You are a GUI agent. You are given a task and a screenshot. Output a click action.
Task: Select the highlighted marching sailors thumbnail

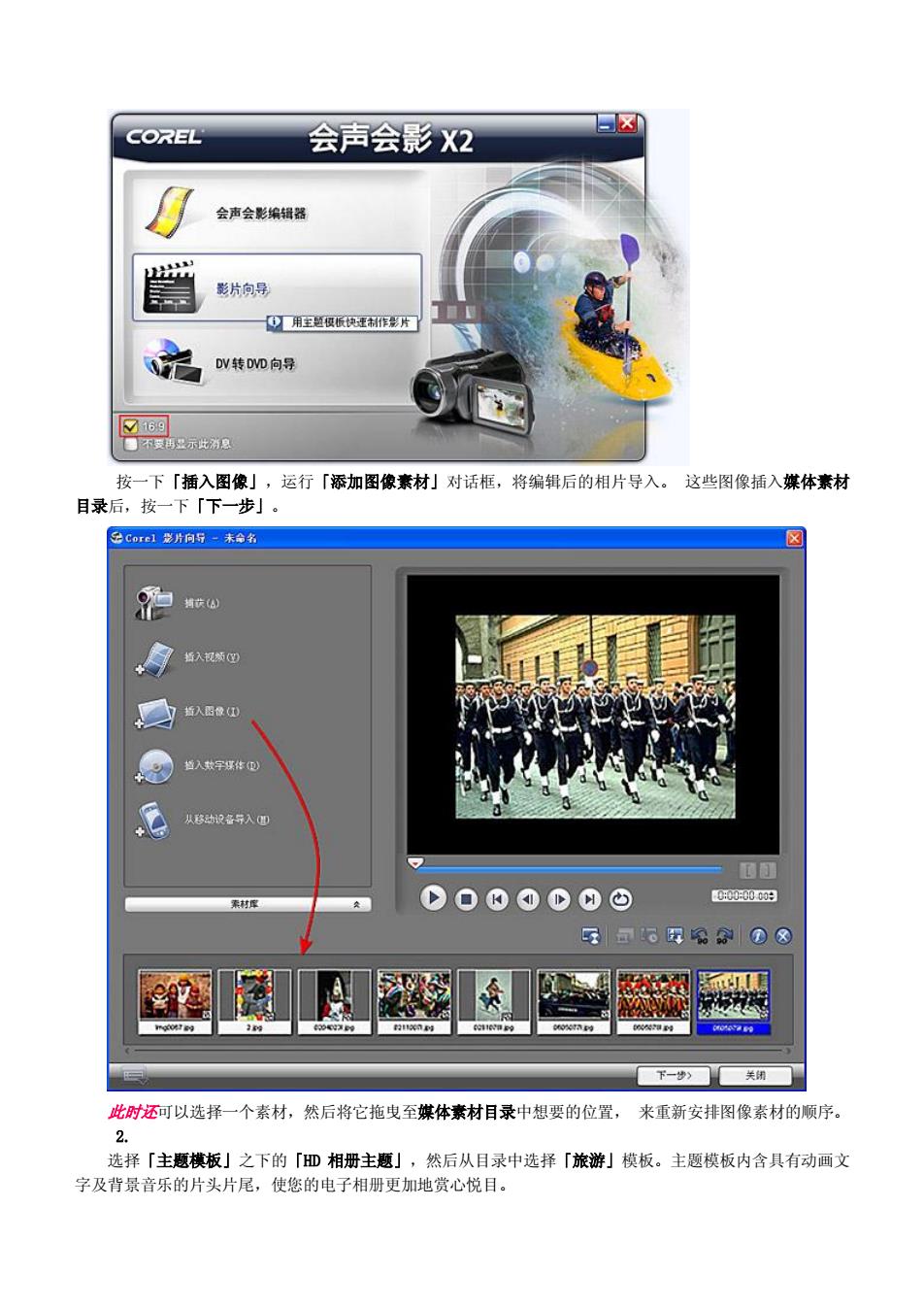point(734,1002)
